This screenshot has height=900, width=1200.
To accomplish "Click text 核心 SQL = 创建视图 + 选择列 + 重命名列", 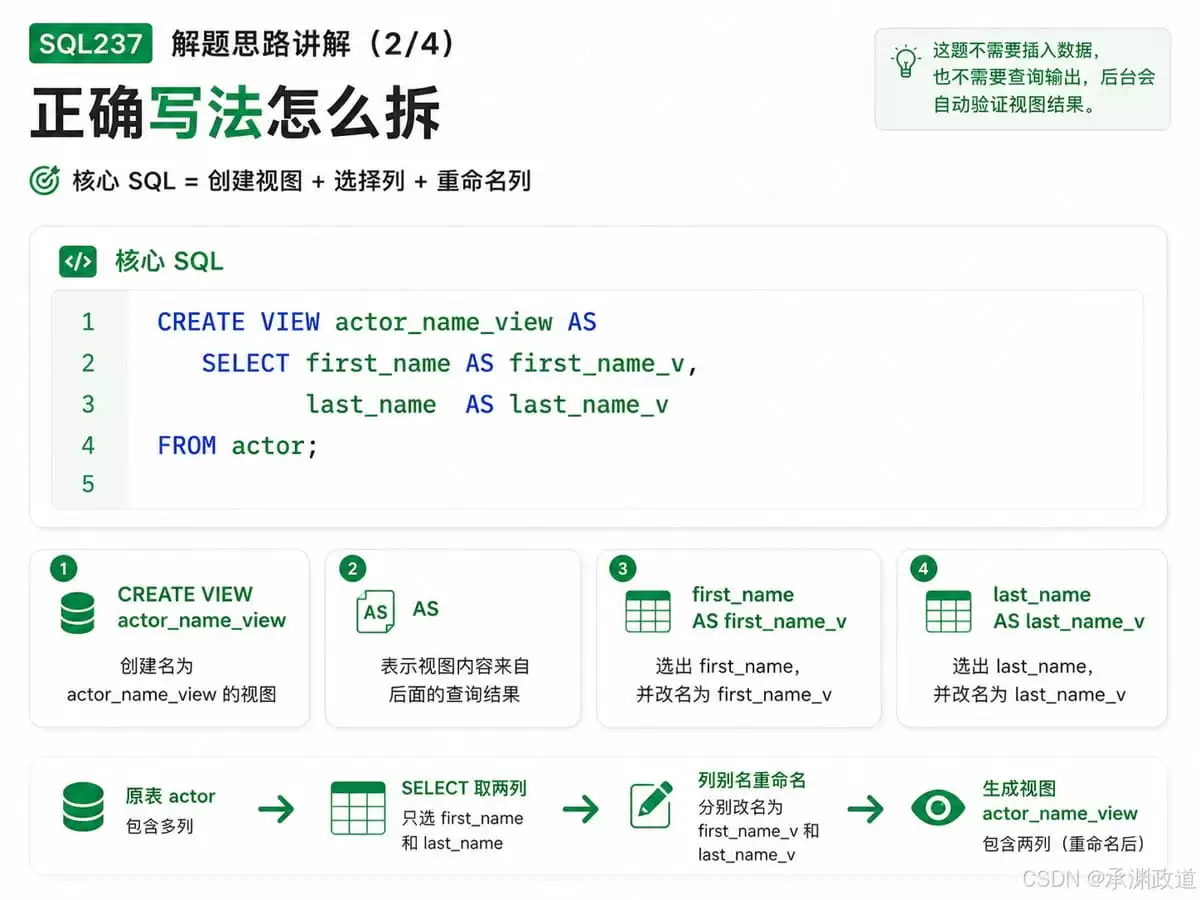I will click(x=302, y=181).
